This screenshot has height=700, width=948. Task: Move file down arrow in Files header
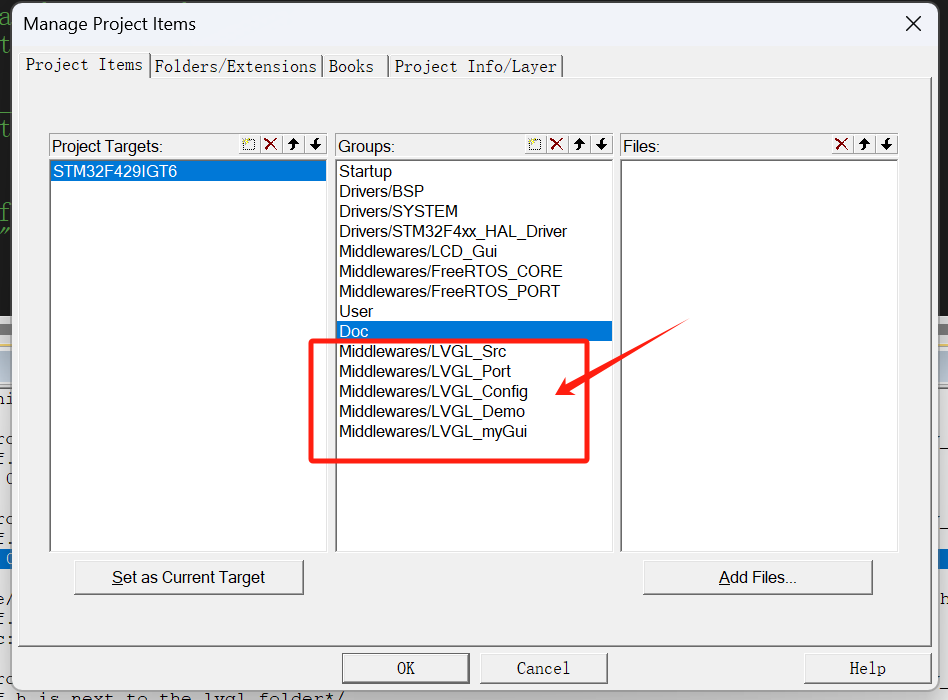point(886,145)
